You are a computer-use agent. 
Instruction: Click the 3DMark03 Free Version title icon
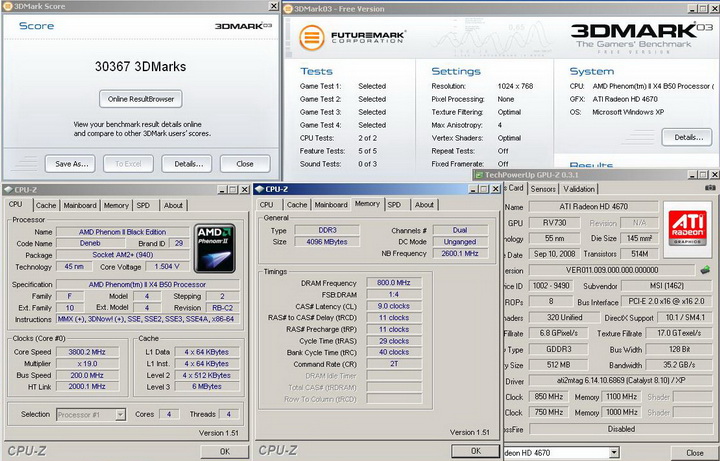[x=288, y=9]
